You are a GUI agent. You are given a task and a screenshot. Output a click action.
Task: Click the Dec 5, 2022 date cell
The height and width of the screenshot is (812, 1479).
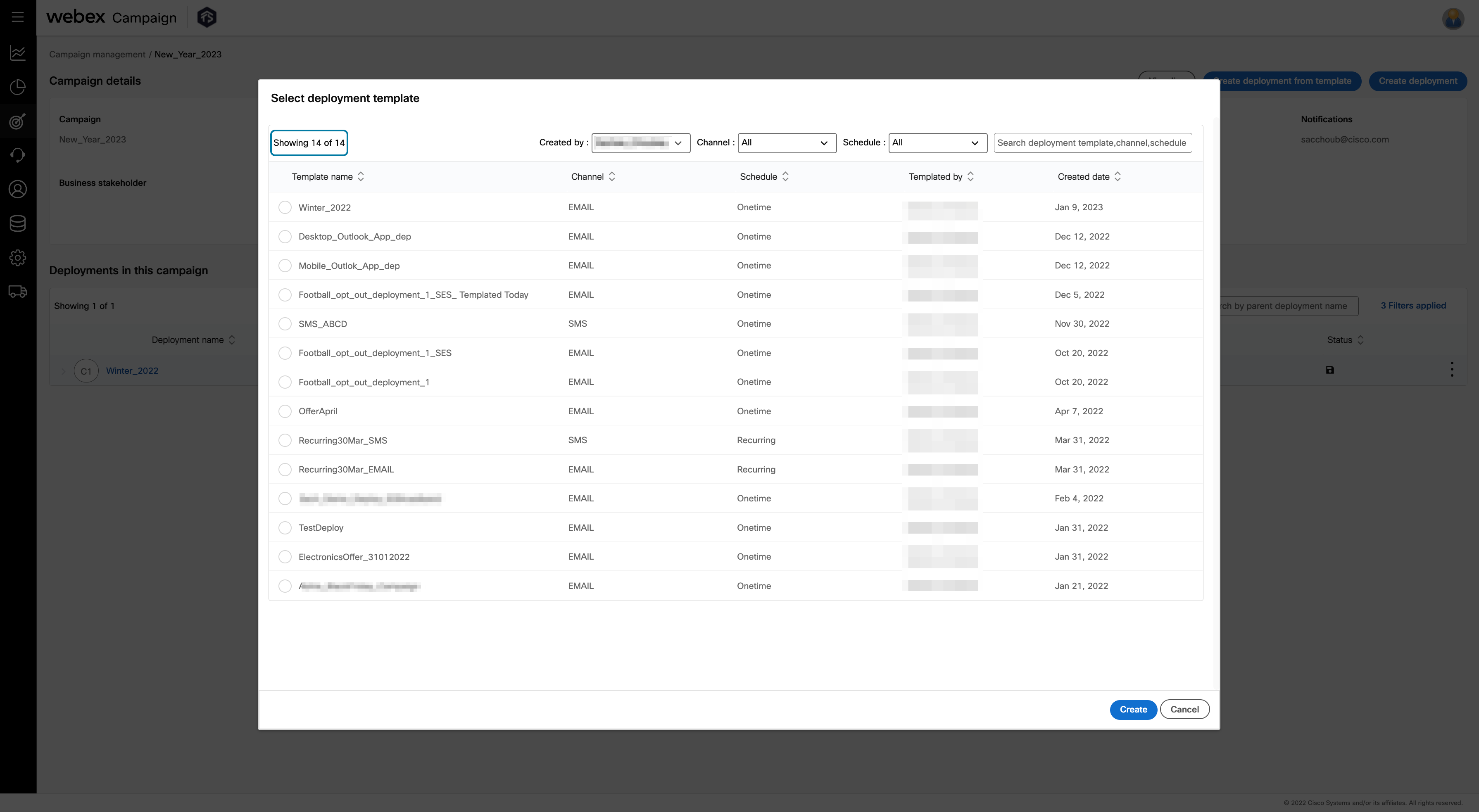1080,295
